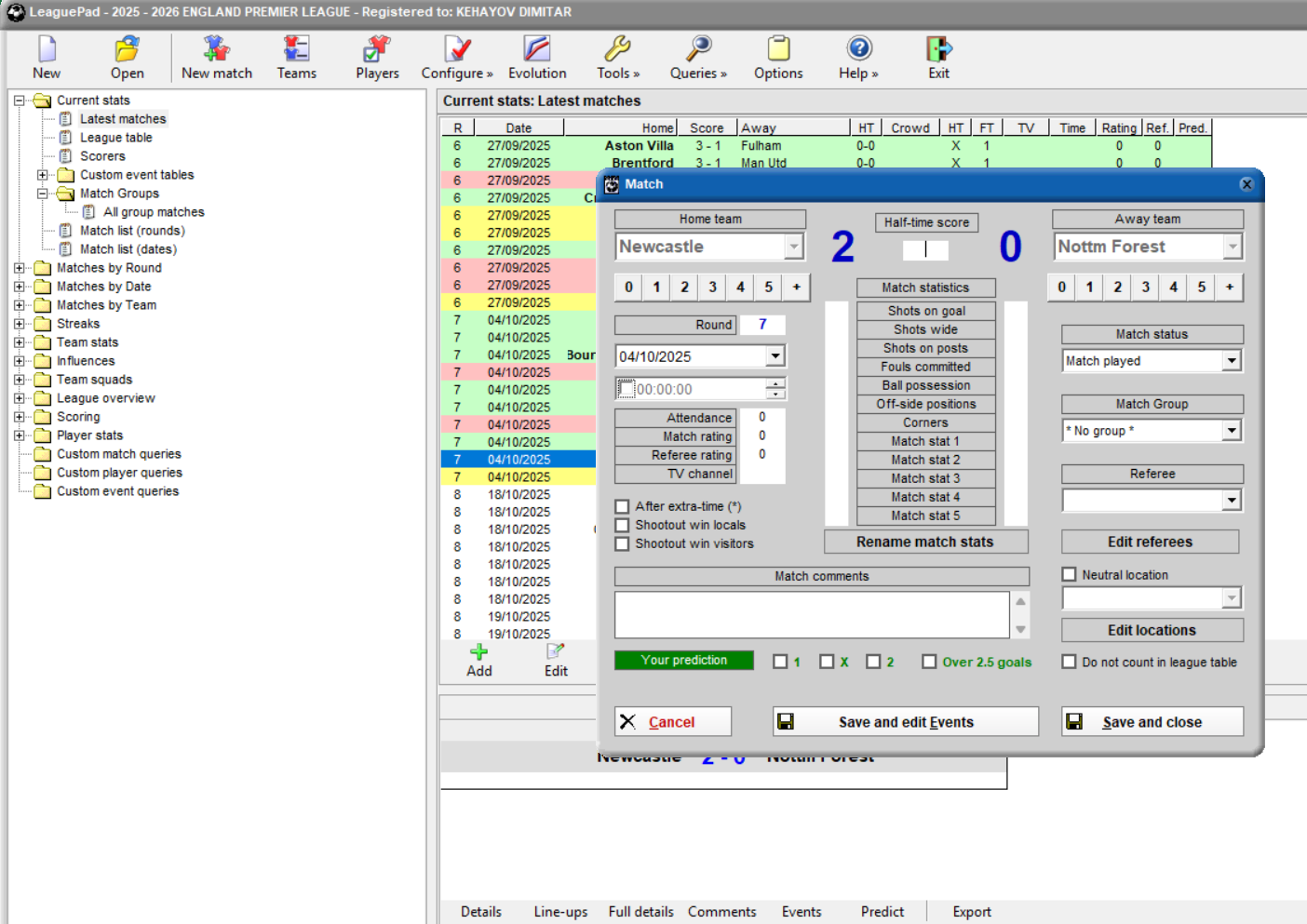The image size is (1307, 924).
Task: Open the Evolution chart icon
Action: (536, 56)
